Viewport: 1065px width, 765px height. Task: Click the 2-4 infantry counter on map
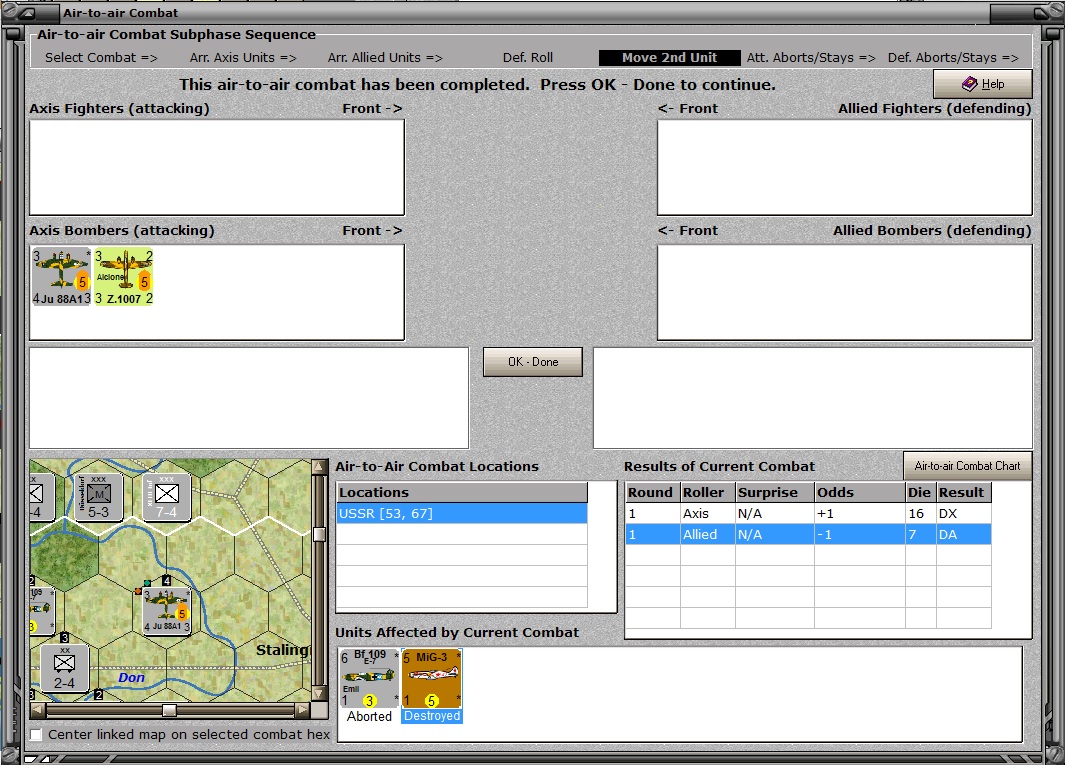64,668
